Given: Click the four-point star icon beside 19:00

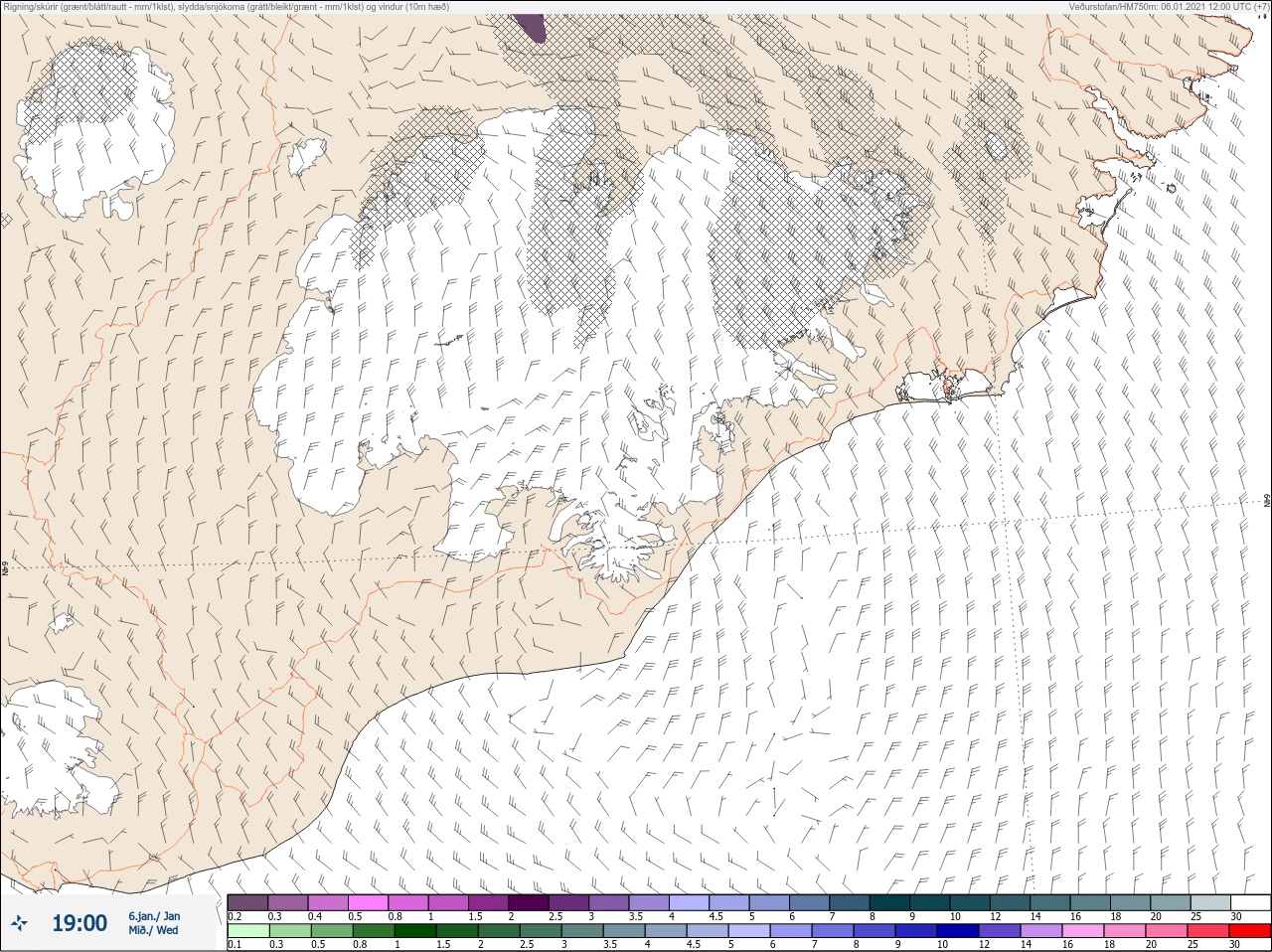Looking at the screenshot, I should pyautogui.click(x=20, y=923).
